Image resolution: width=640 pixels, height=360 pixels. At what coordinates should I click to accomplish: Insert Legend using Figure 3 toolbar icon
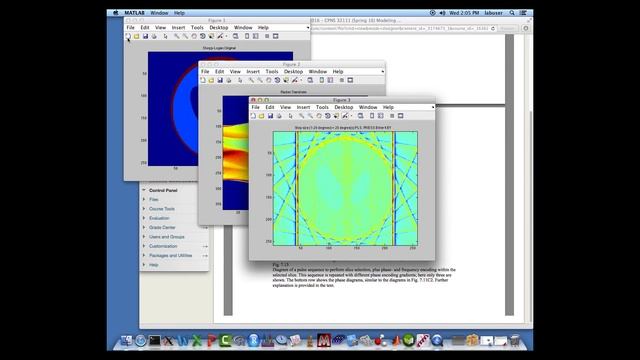click(x=380, y=116)
